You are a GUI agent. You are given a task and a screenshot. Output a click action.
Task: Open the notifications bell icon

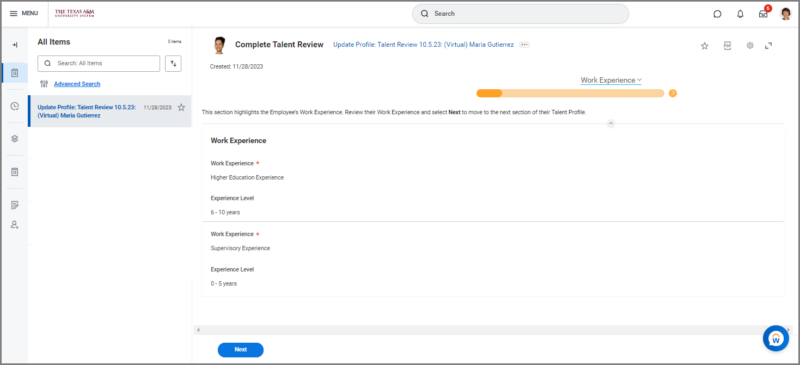click(740, 14)
